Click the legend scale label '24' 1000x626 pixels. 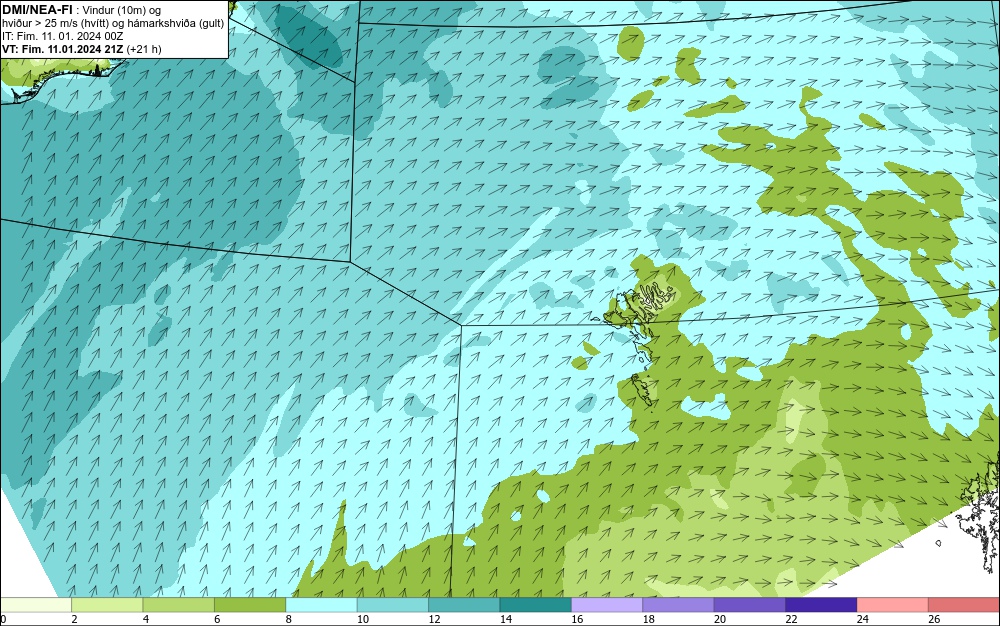(x=863, y=619)
